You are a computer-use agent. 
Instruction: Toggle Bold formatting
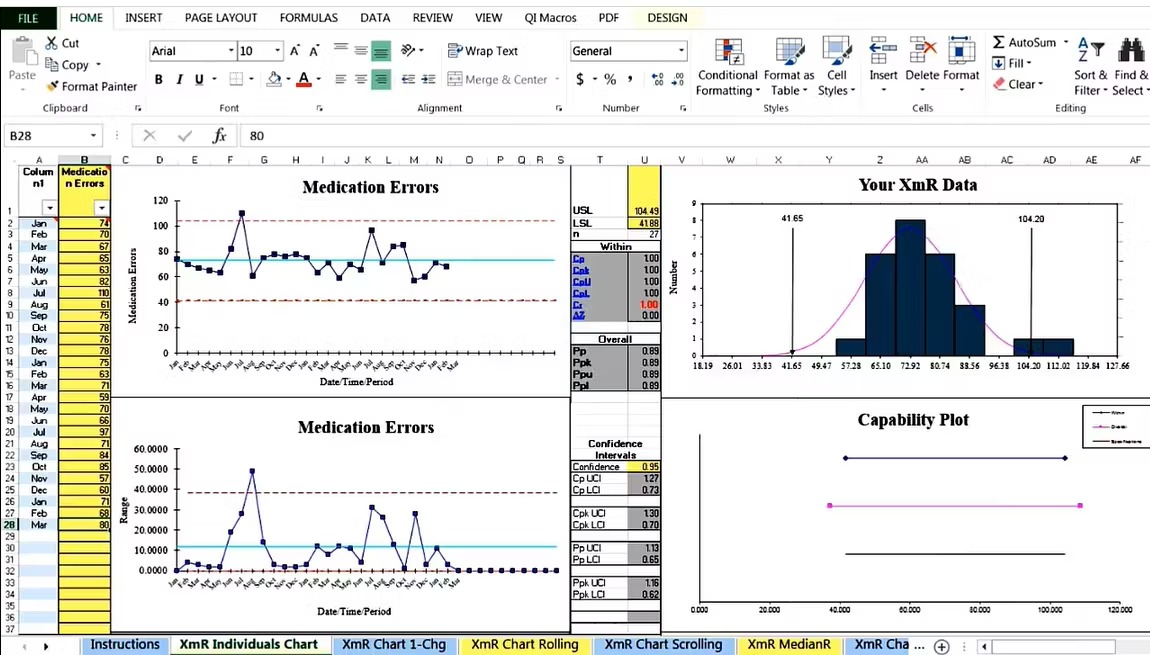[158, 79]
